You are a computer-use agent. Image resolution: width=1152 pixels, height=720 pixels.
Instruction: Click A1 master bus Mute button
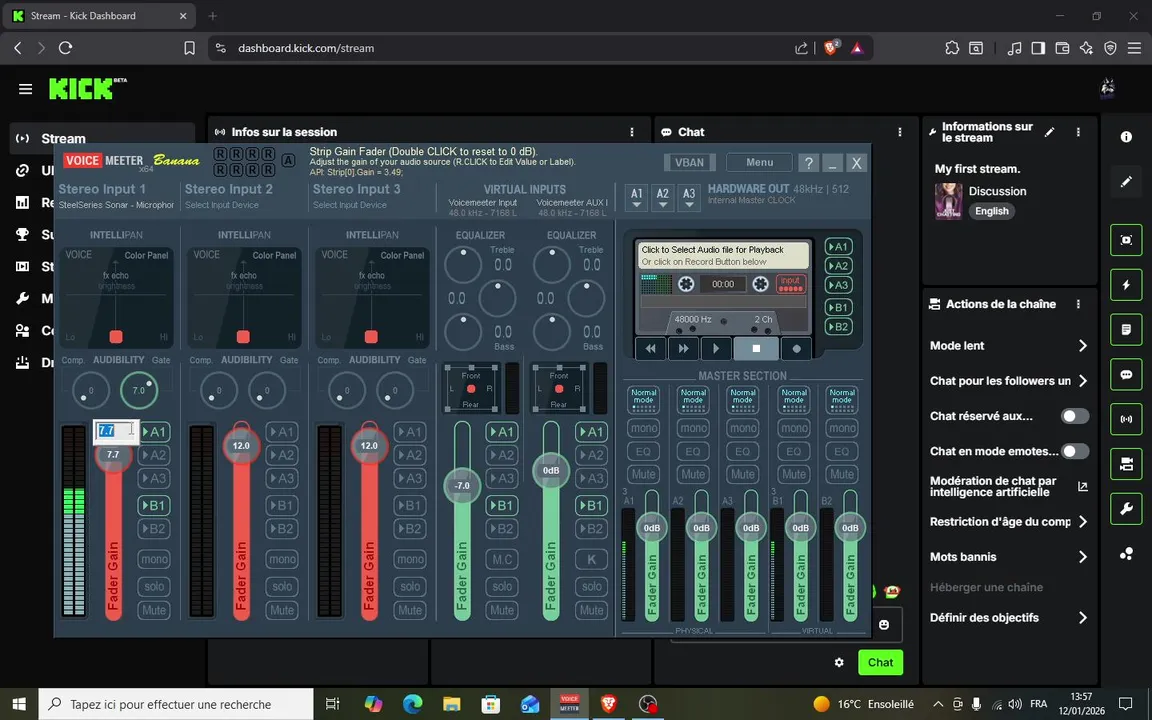(644, 474)
